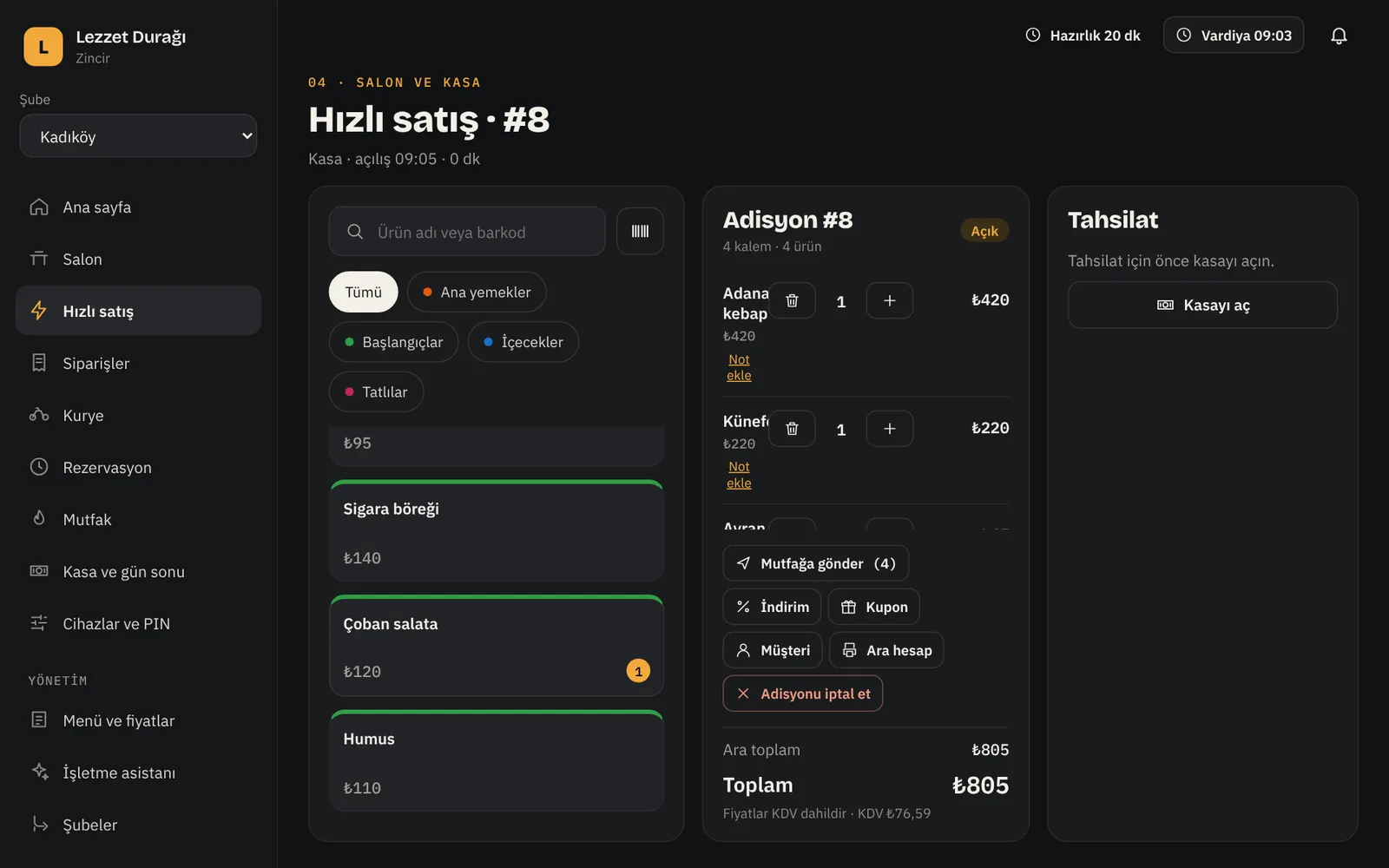Screen dimensions: 1389x868
Task: Go to Ana sayfa in sidebar
Action: point(138,207)
